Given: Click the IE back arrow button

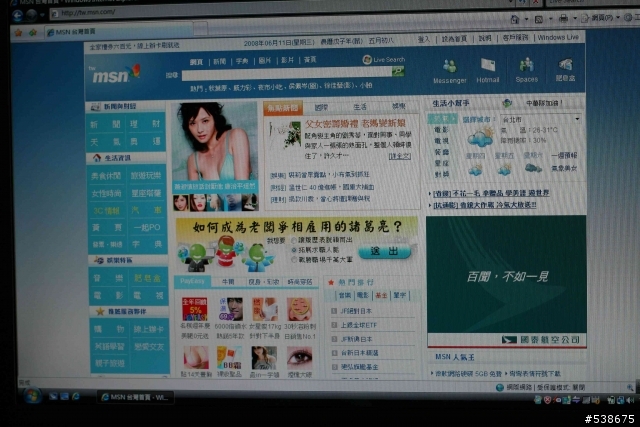Looking at the screenshot, I should click(17, 16).
